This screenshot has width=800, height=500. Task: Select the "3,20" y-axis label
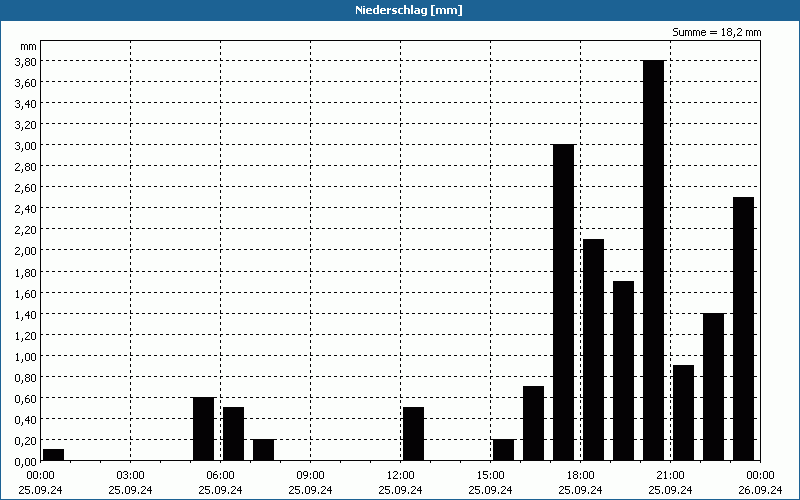[28, 124]
